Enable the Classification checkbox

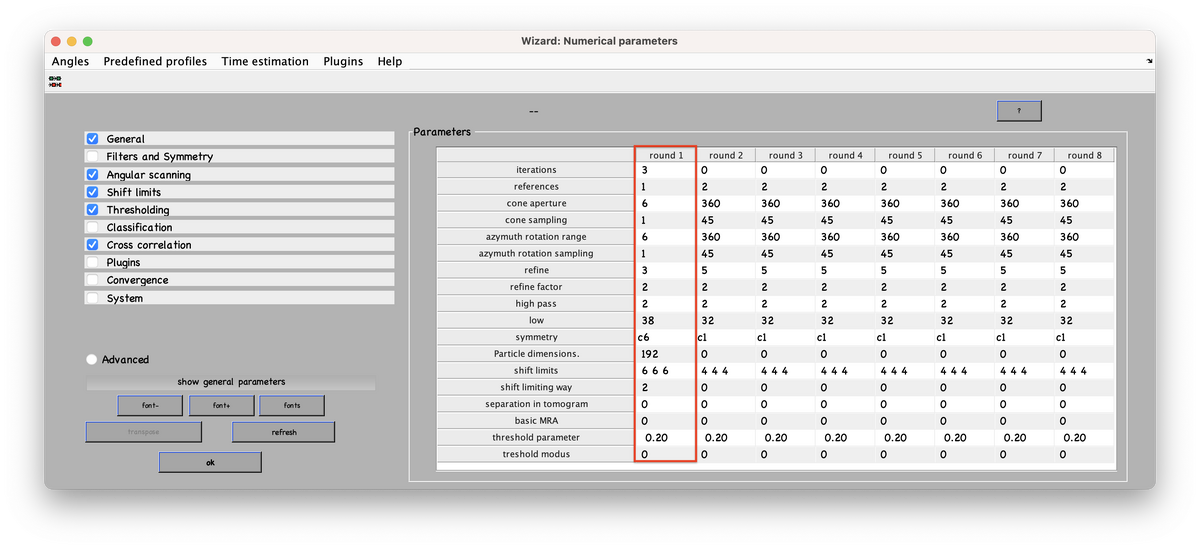[93, 228]
